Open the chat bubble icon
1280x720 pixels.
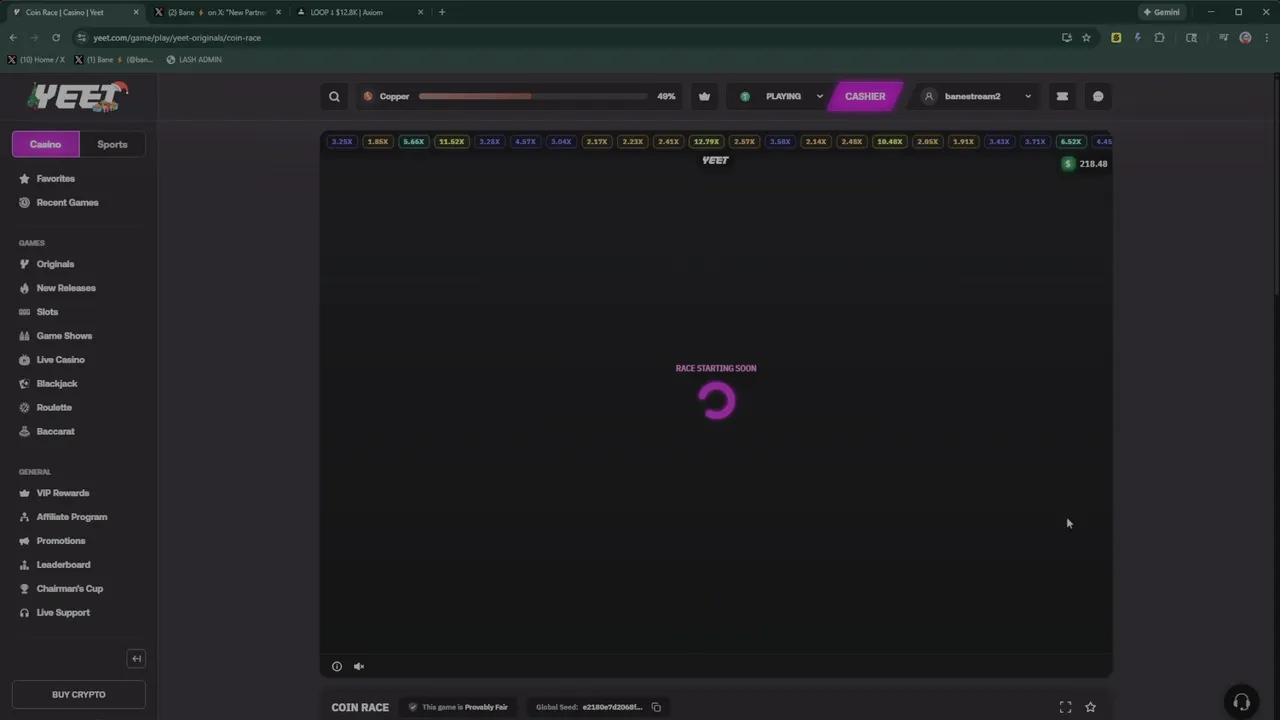pos(1098,97)
